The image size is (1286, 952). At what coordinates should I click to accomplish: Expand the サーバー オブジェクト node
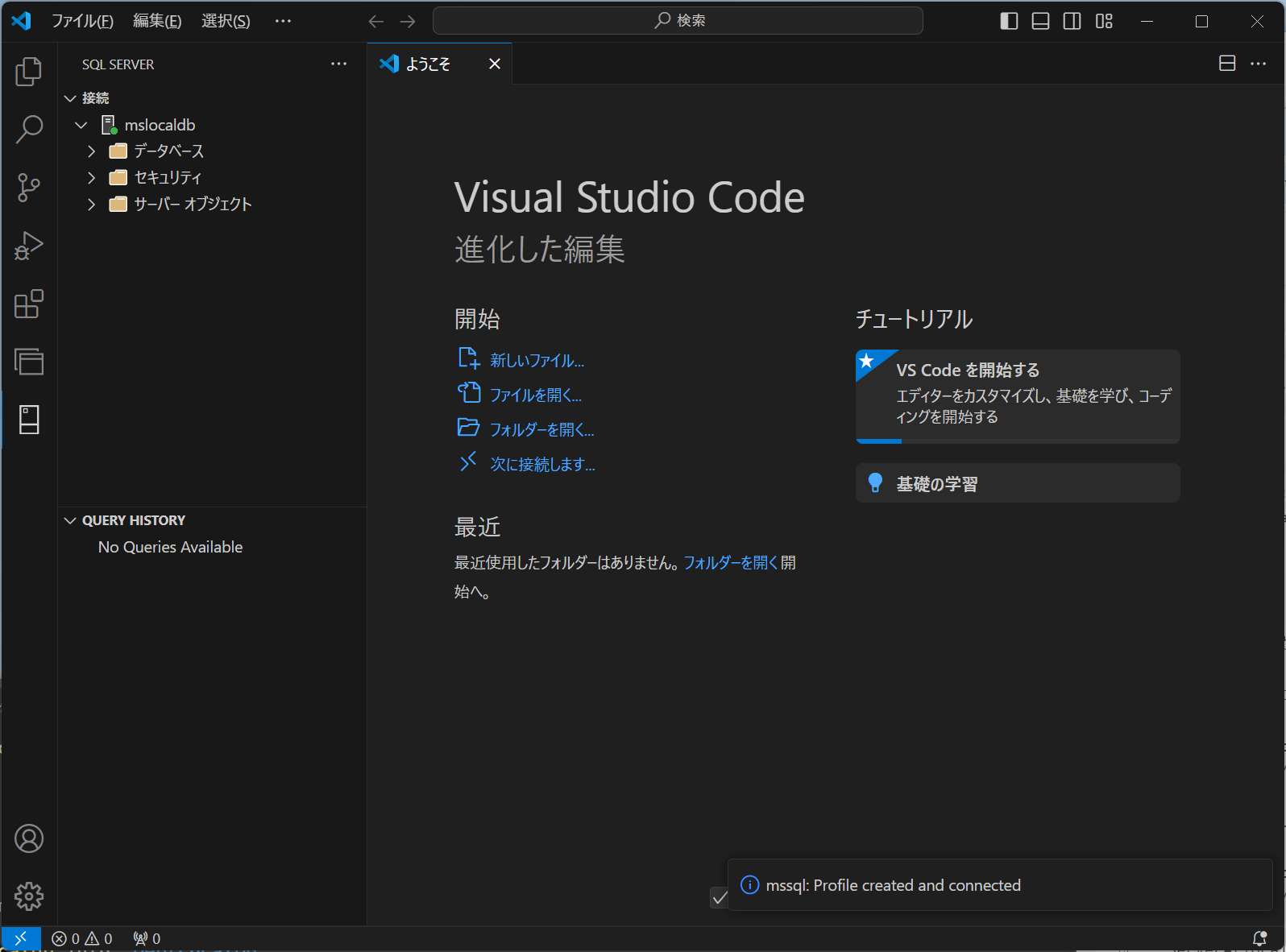point(91,204)
